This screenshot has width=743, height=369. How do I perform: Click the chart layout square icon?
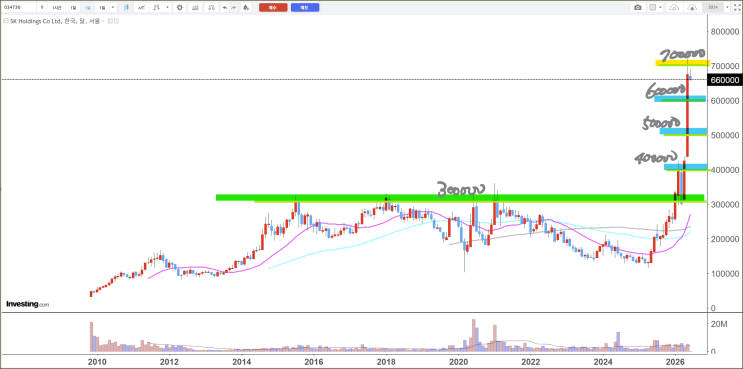click(652, 7)
